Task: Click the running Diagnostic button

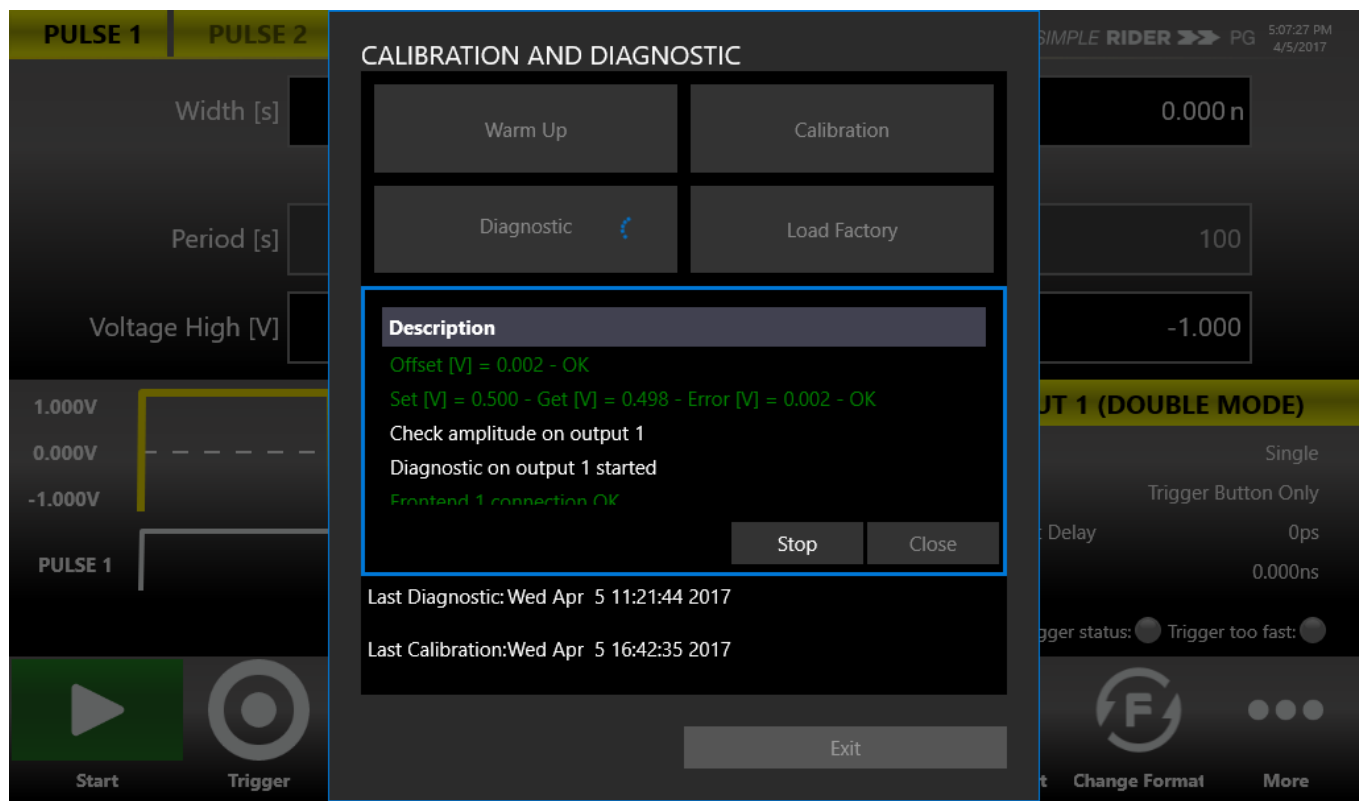Action: pyautogui.click(x=525, y=229)
